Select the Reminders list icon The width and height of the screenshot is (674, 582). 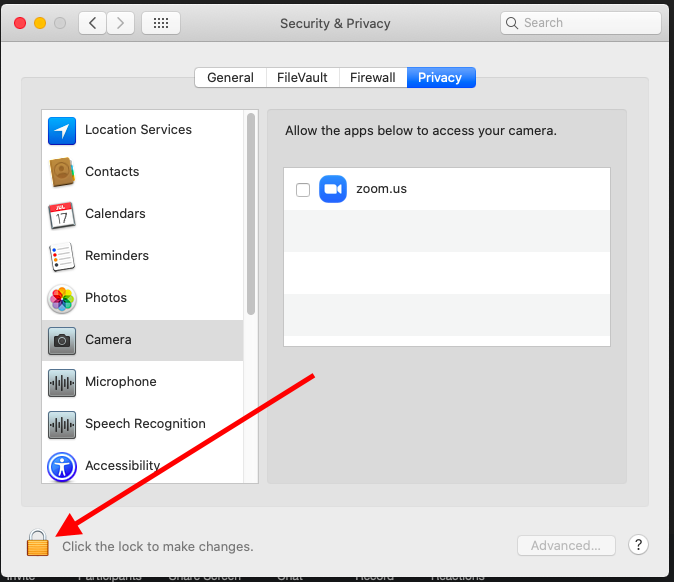pos(62,256)
